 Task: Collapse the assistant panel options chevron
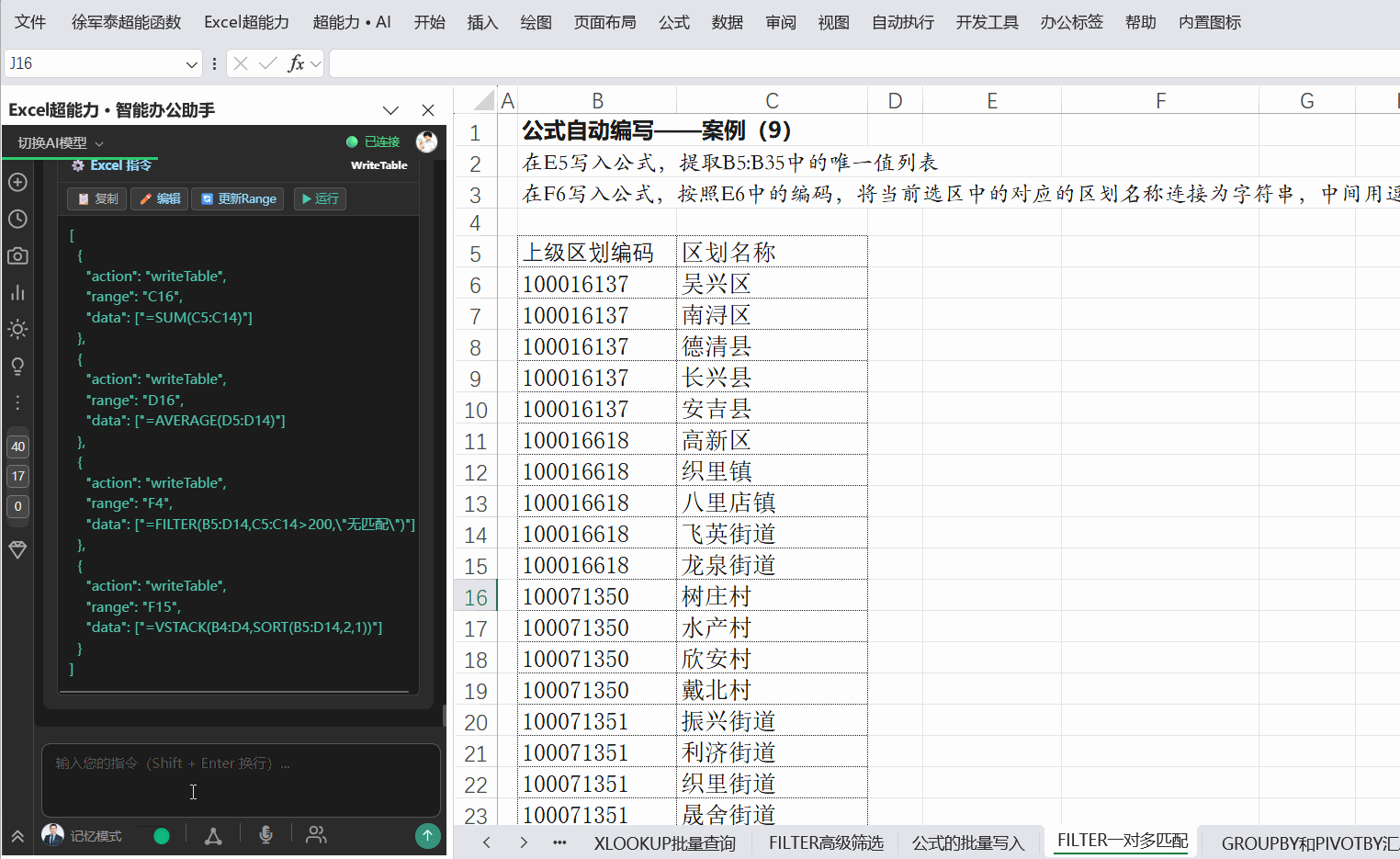(390, 110)
